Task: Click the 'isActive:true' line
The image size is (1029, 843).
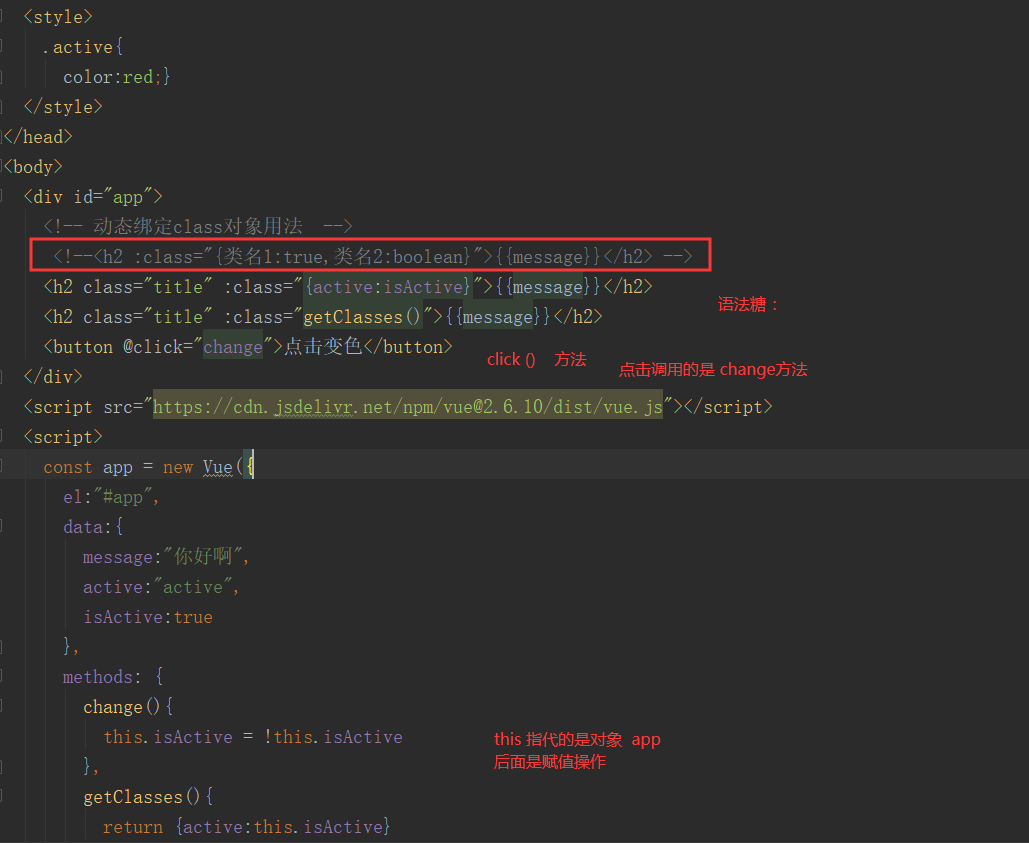Action: (148, 617)
